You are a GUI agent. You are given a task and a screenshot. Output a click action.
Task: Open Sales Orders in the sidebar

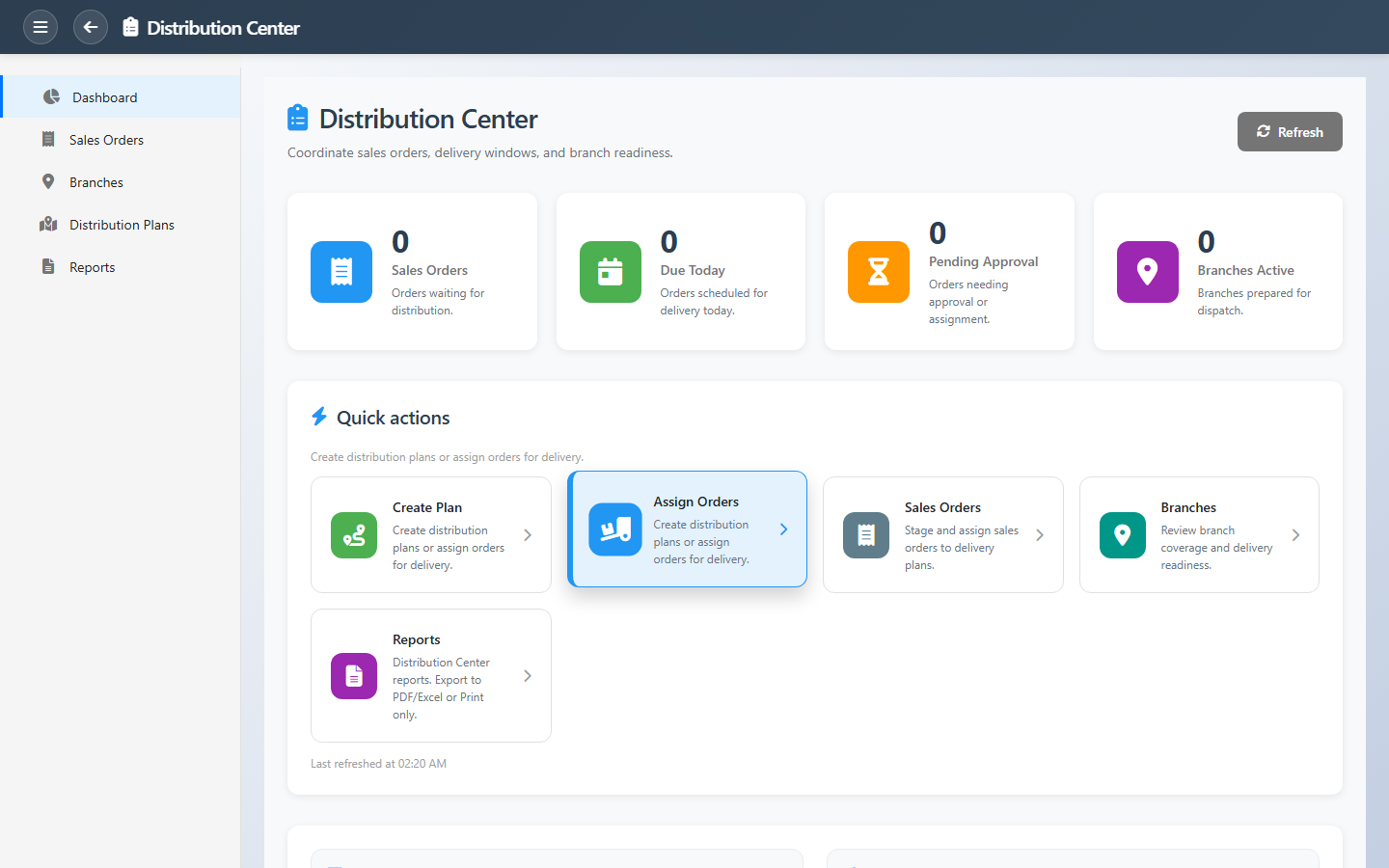coord(106,140)
